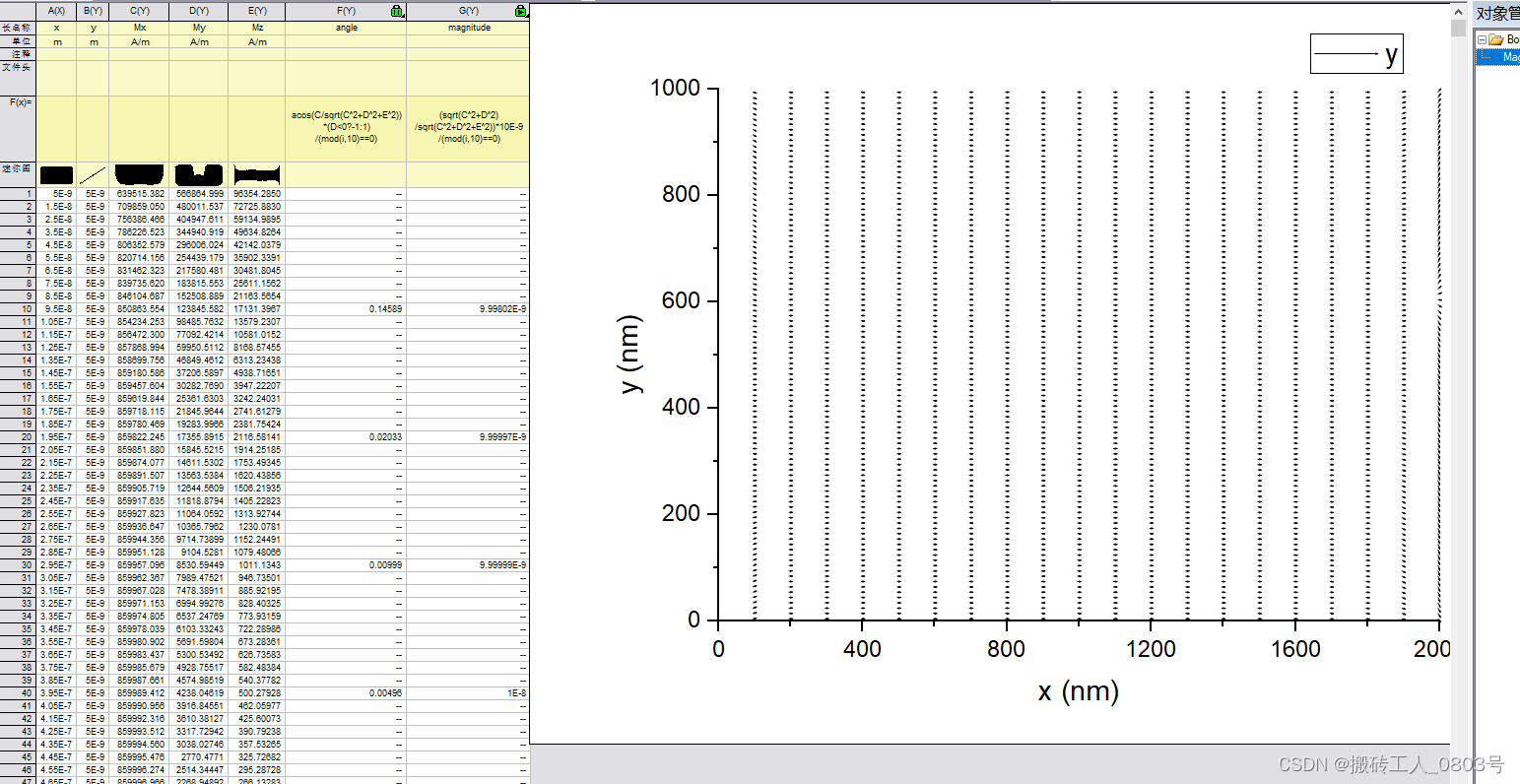The image size is (1520, 784).
Task: Click the green lock icon on column F(Y)
Action: [397, 12]
